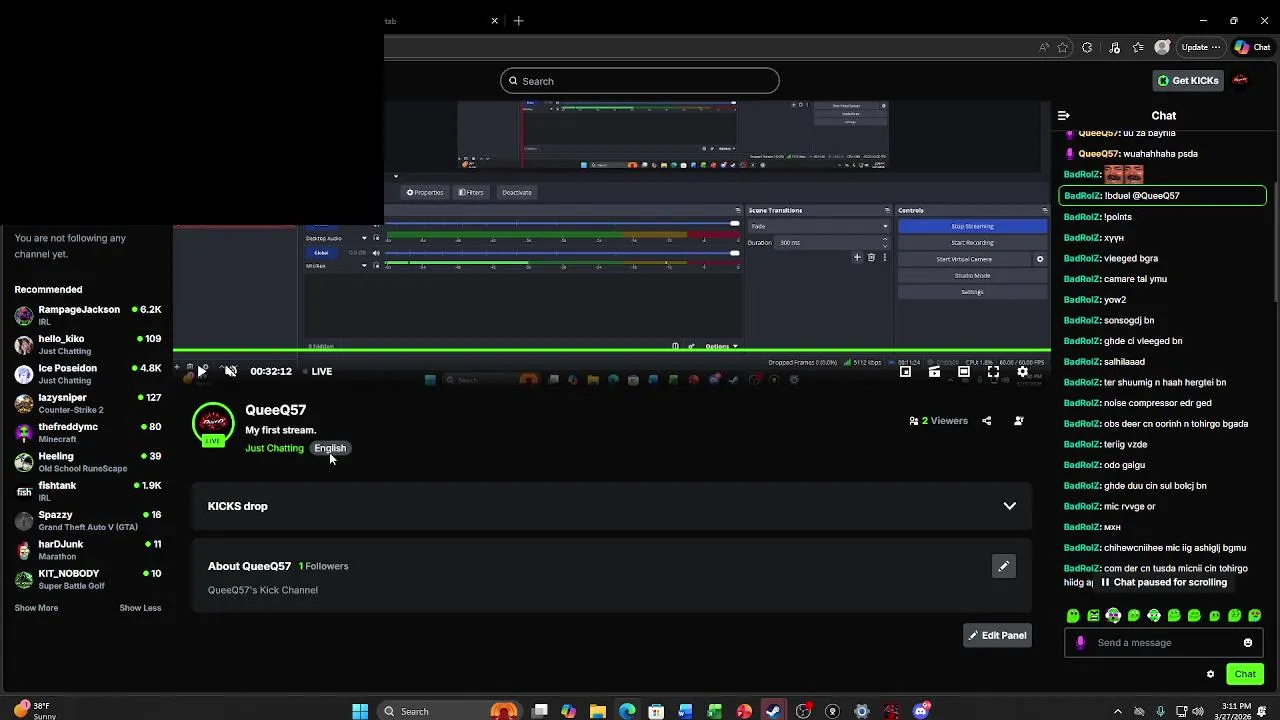Focus the Send a message field
Image resolution: width=1280 pixels, height=720 pixels.
(x=1164, y=643)
